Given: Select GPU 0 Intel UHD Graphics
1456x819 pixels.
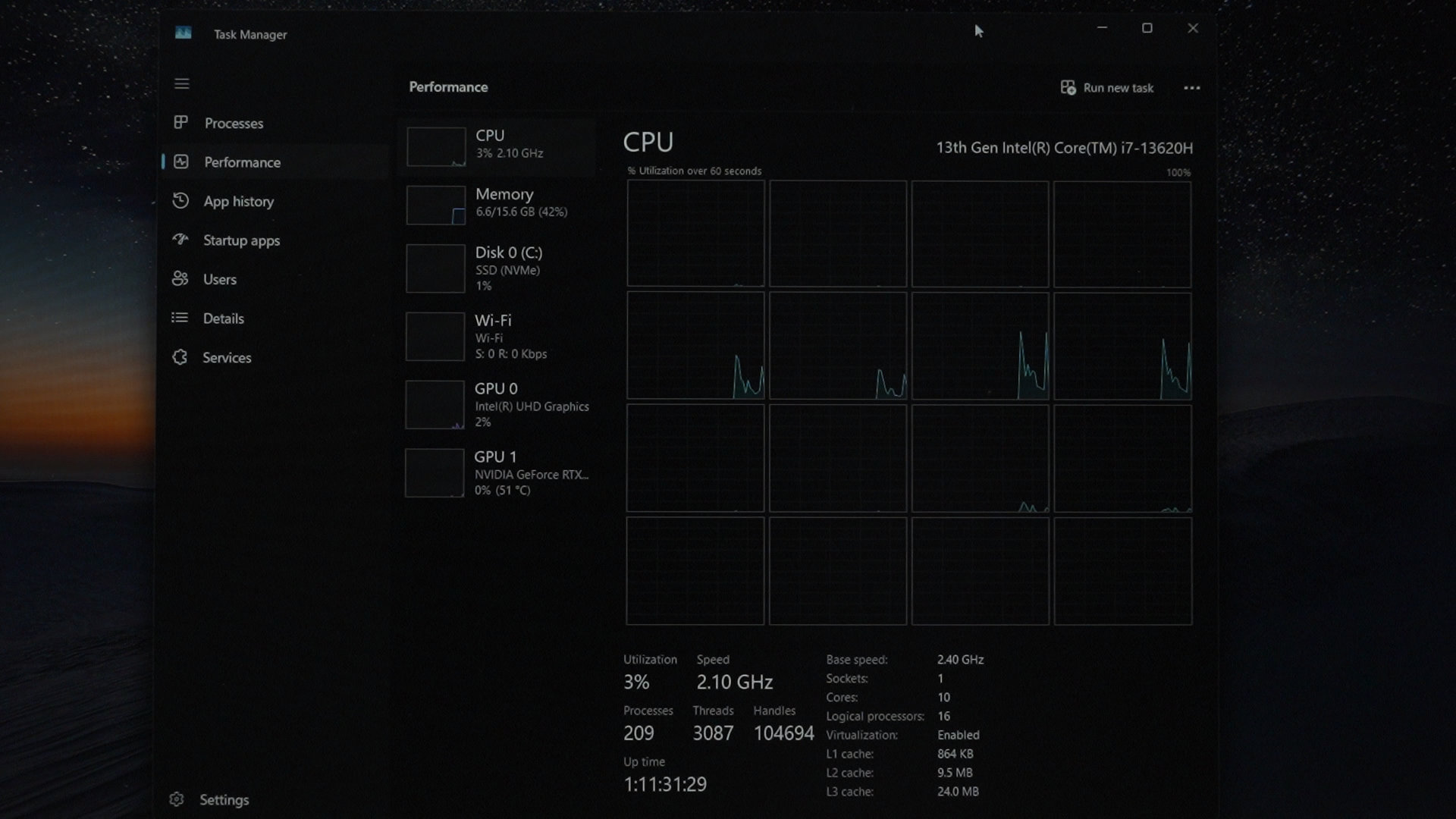Looking at the screenshot, I should pyautogui.click(x=498, y=405).
